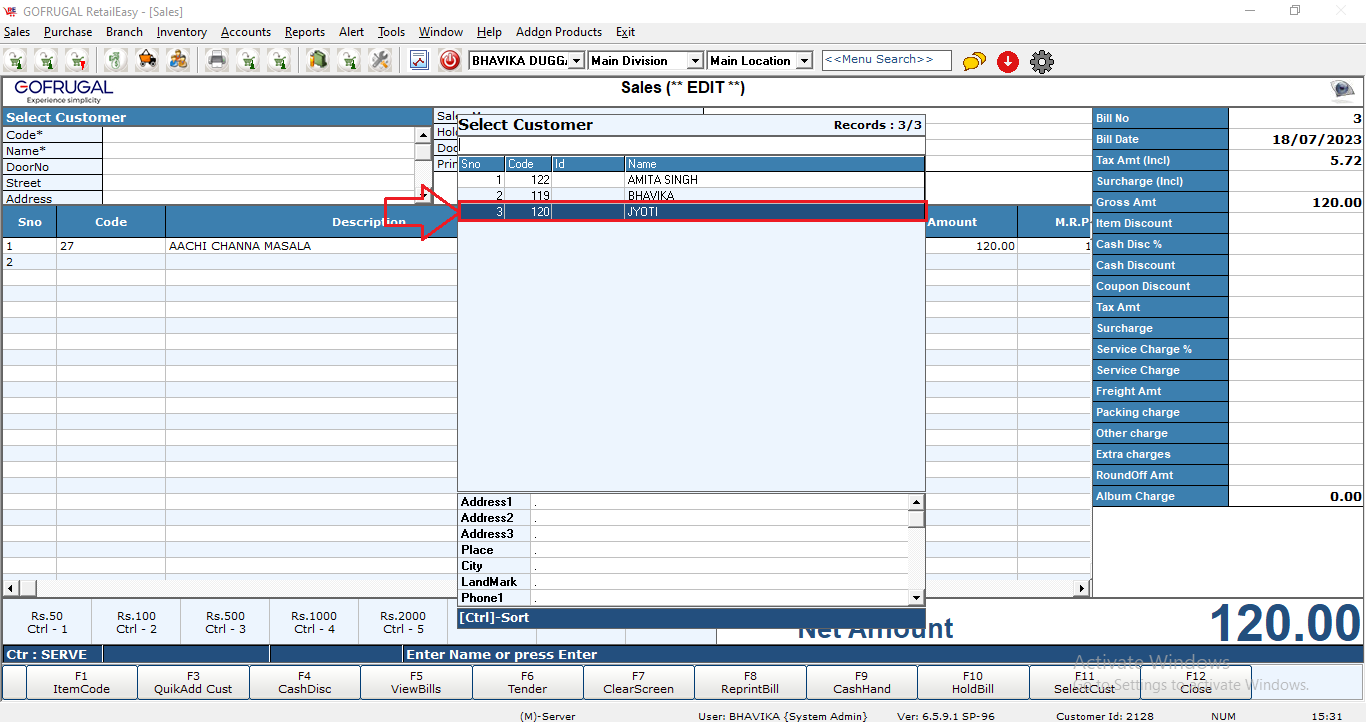Click the orange delivery cart toolbar icon

click(x=147, y=61)
